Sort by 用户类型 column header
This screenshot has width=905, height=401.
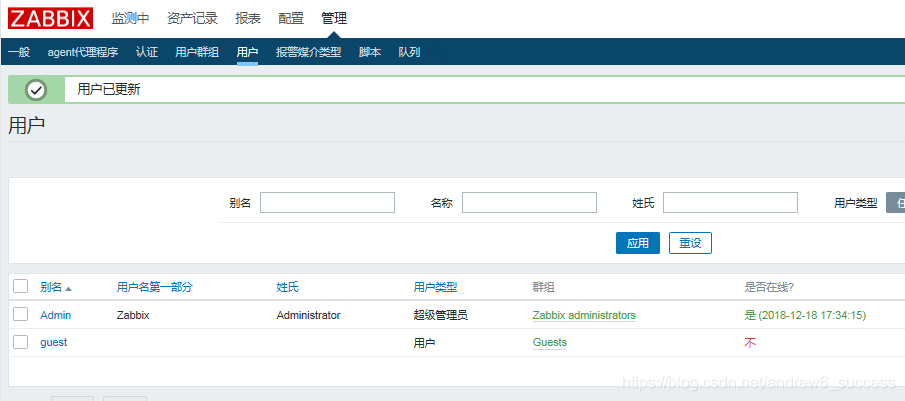click(435, 287)
